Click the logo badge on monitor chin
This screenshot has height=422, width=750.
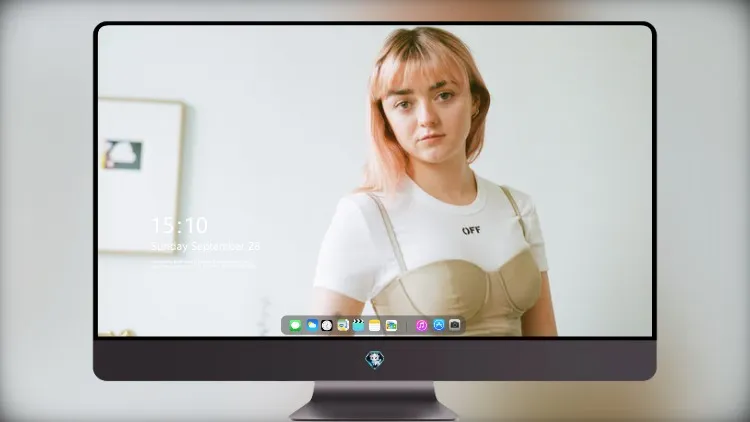click(375, 360)
